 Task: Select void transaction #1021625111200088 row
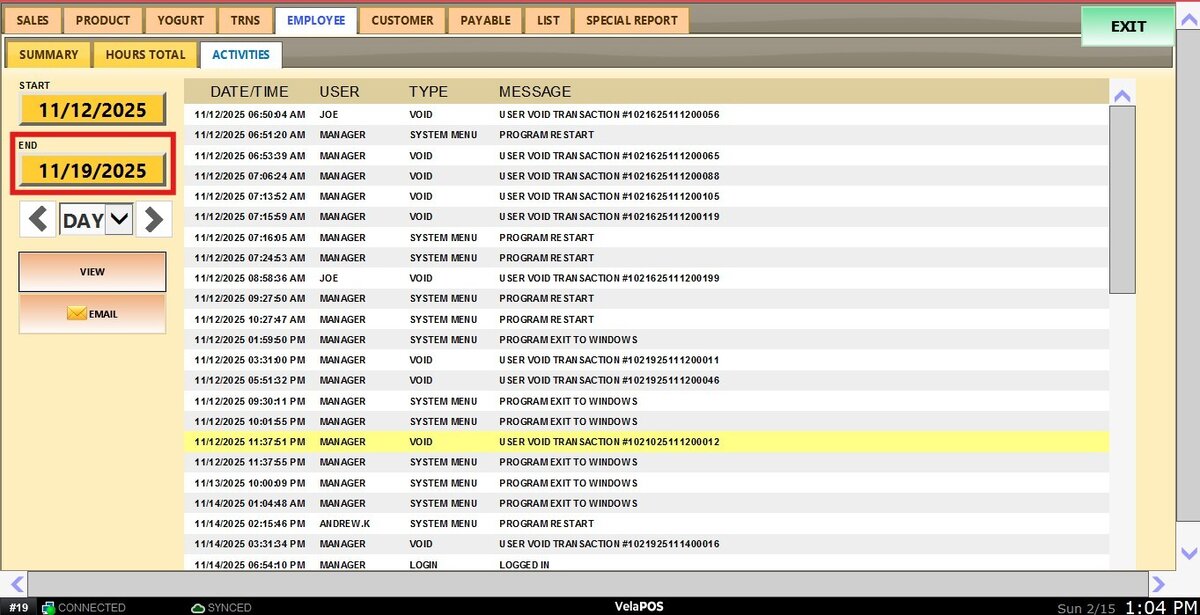click(x=646, y=176)
